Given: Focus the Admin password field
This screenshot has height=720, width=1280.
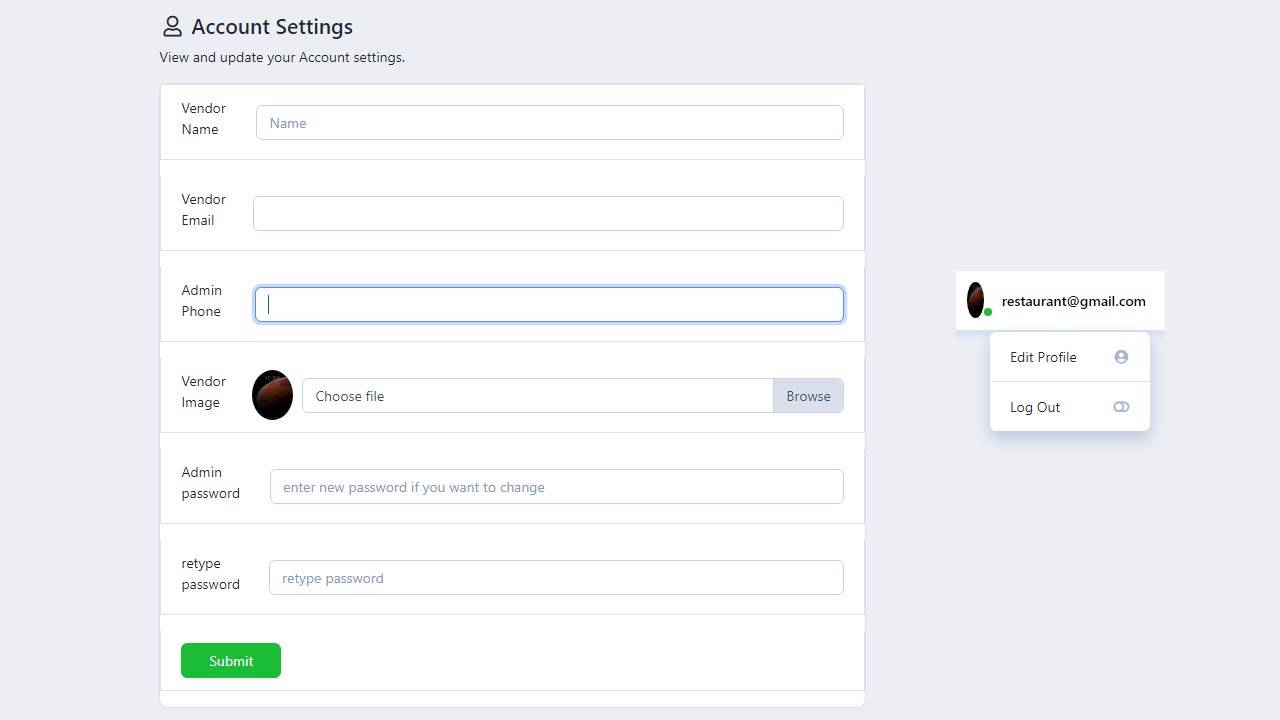Looking at the screenshot, I should click(556, 487).
